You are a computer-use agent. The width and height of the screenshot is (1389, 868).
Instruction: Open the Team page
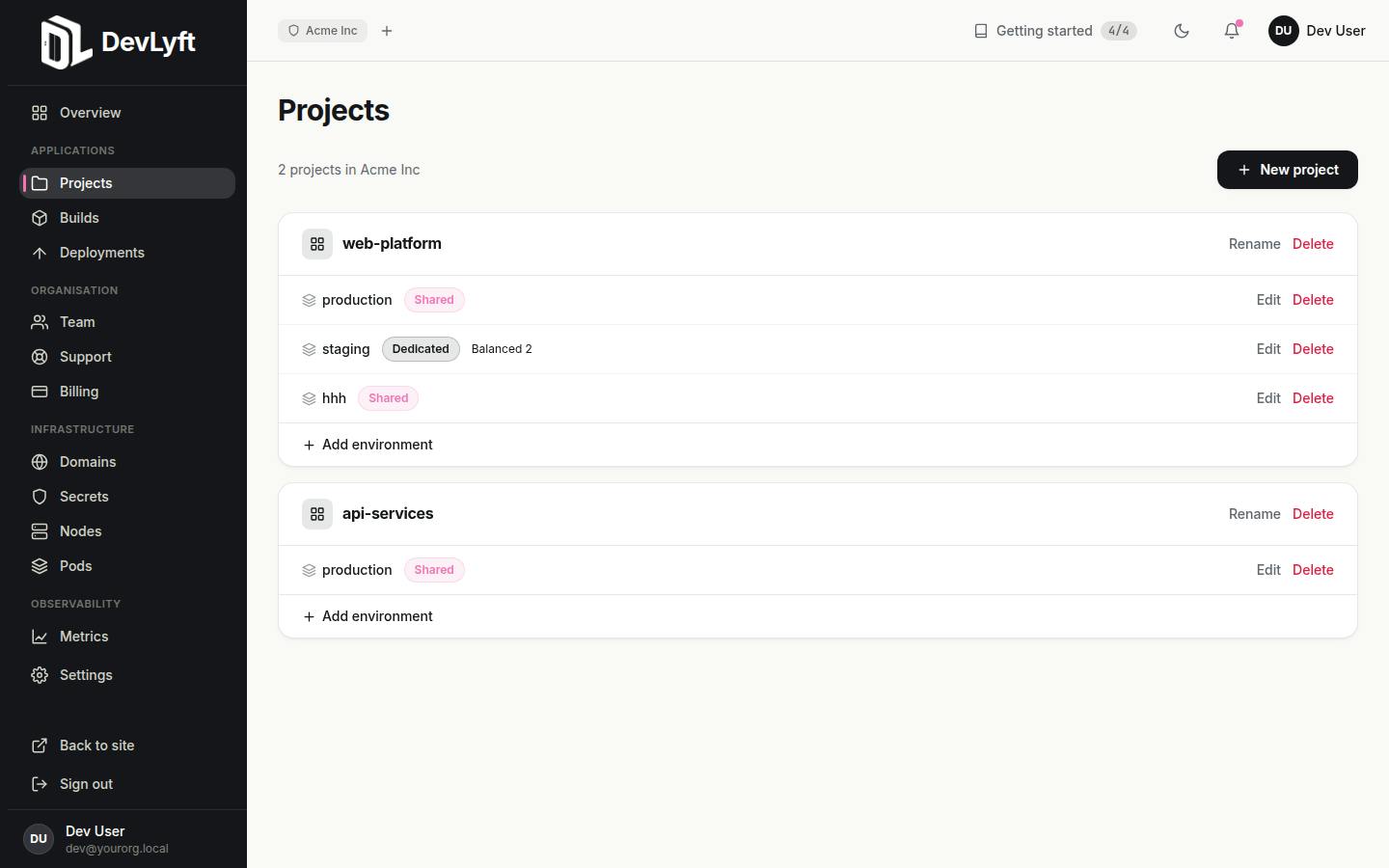(127, 322)
